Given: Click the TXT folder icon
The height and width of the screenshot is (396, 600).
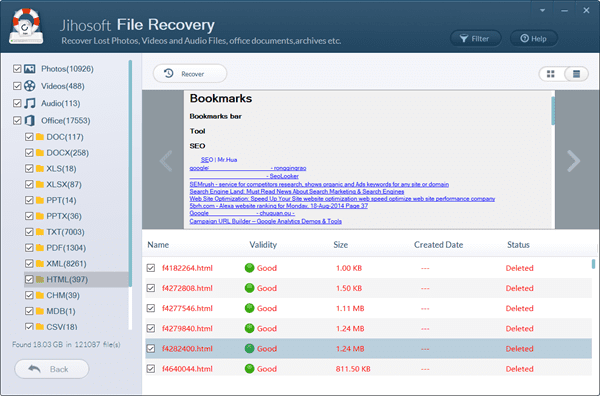Looking at the screenshot, I should tap(40, 232).
